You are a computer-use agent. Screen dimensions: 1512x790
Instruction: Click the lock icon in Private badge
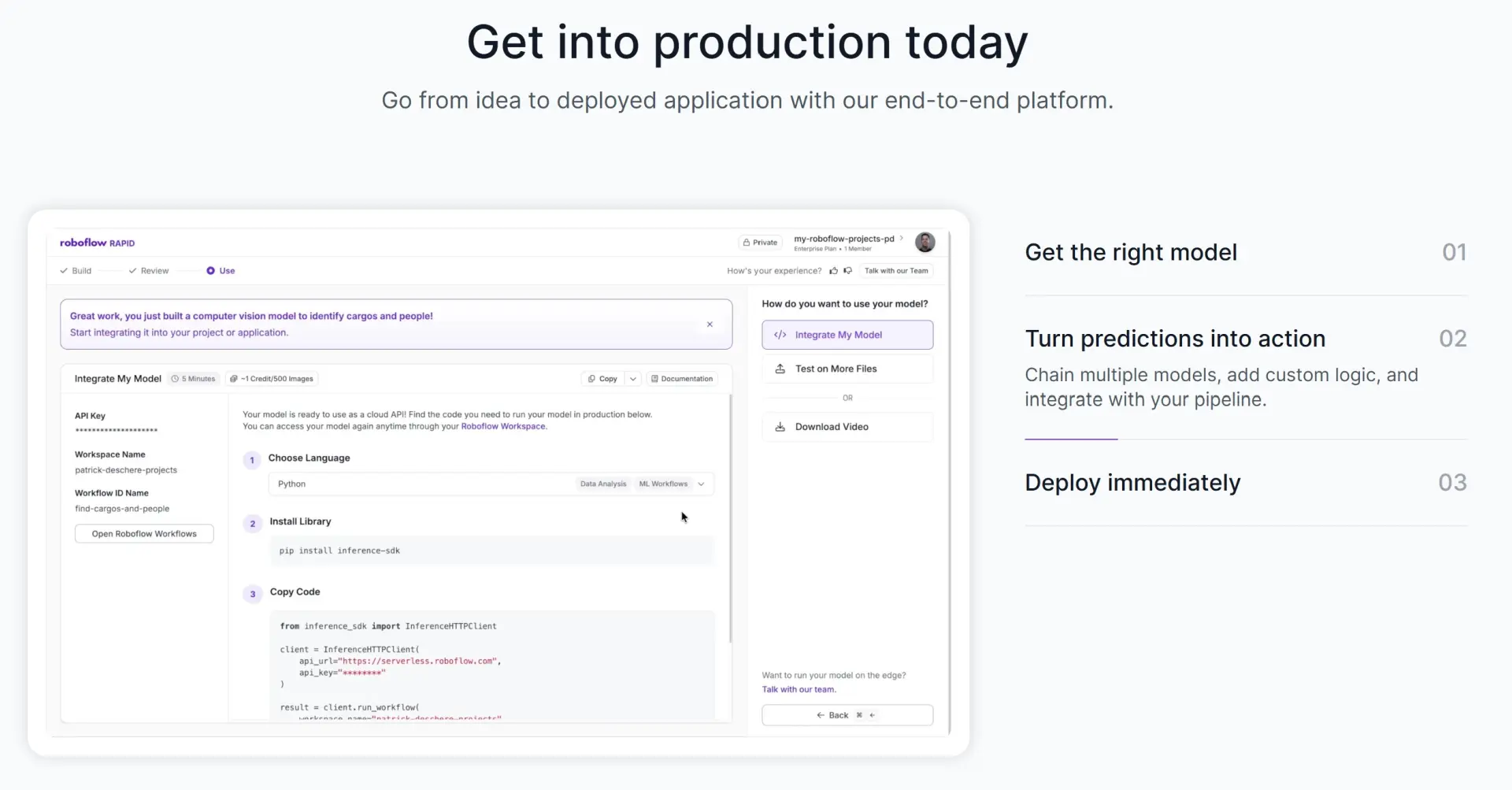tap(747, 243)
